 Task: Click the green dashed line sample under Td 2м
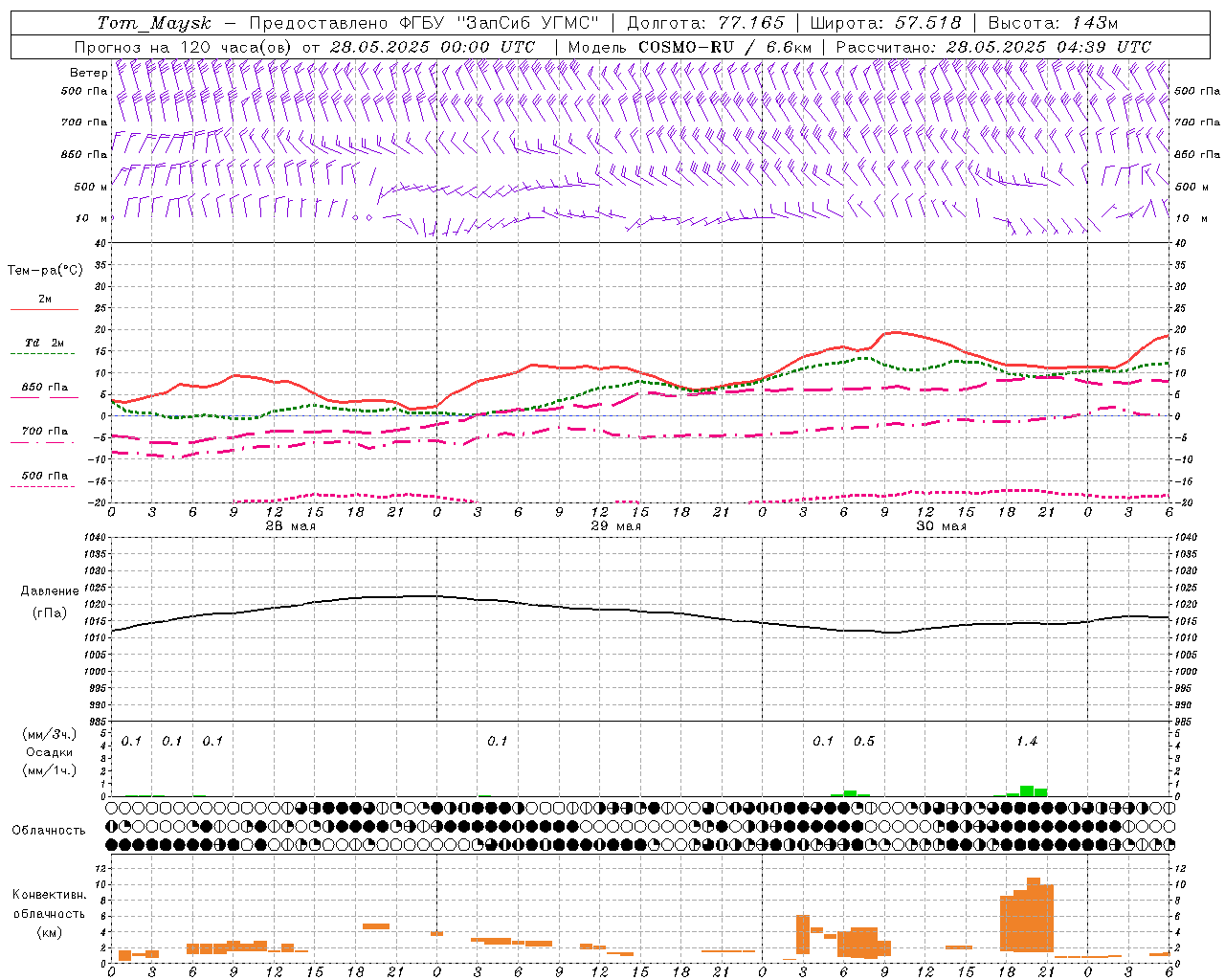click(x=44, y=354)
